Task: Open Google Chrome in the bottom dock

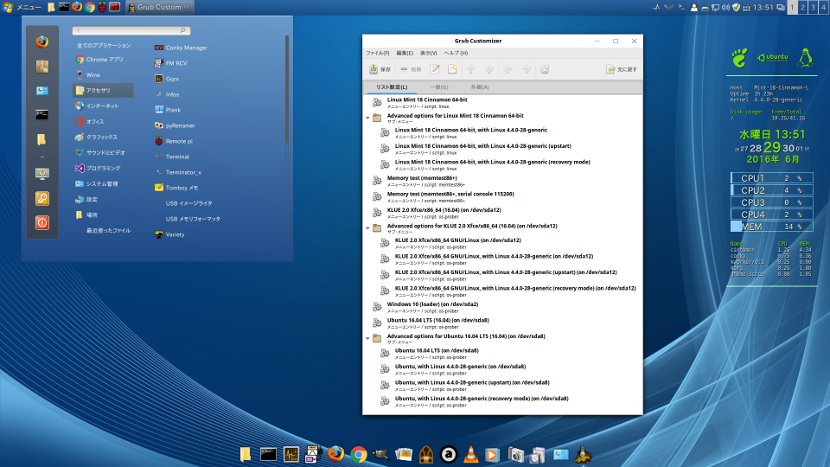Action: [358, 454]
